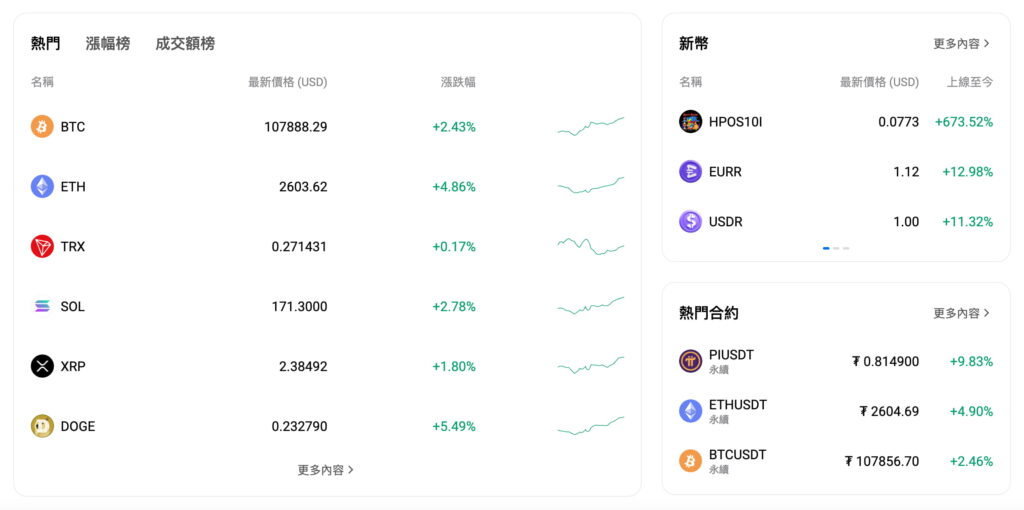Open the XRP black coin icon
Image resolution: width=1024 pixels, height=510 pixels.
[x=42, y=366]
